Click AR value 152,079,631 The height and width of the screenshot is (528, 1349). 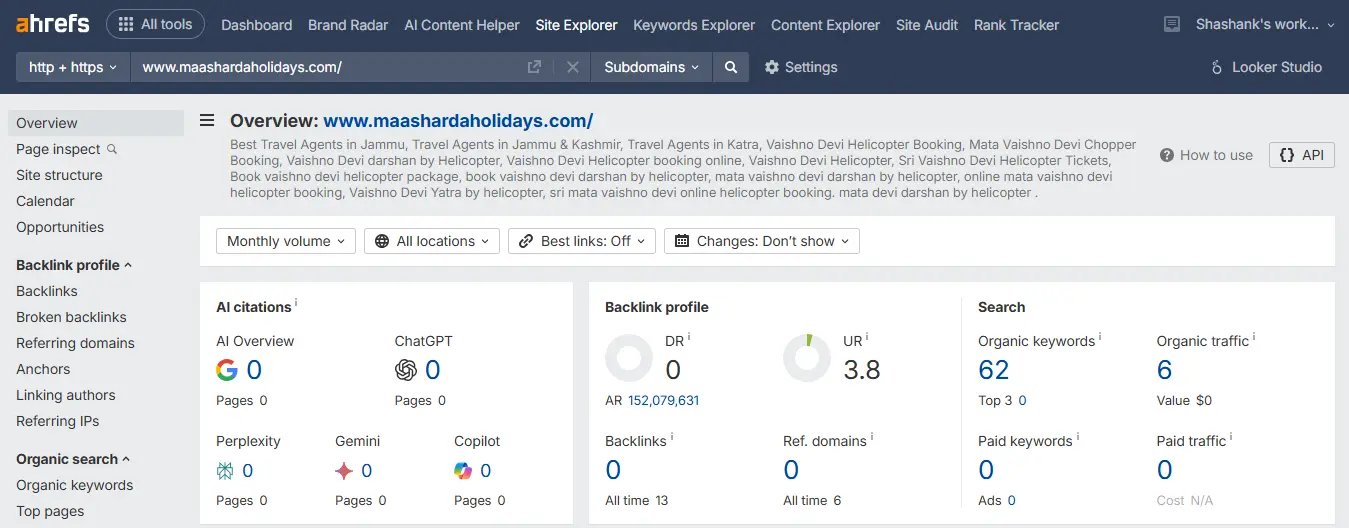664,401
